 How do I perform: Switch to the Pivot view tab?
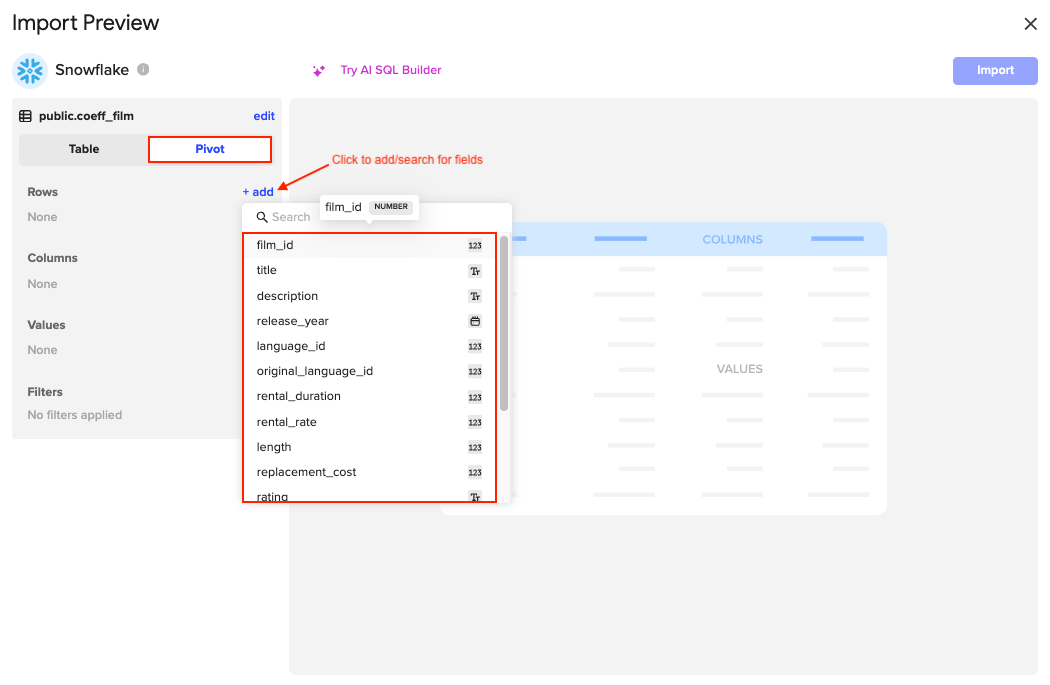(x=210, y=149)
